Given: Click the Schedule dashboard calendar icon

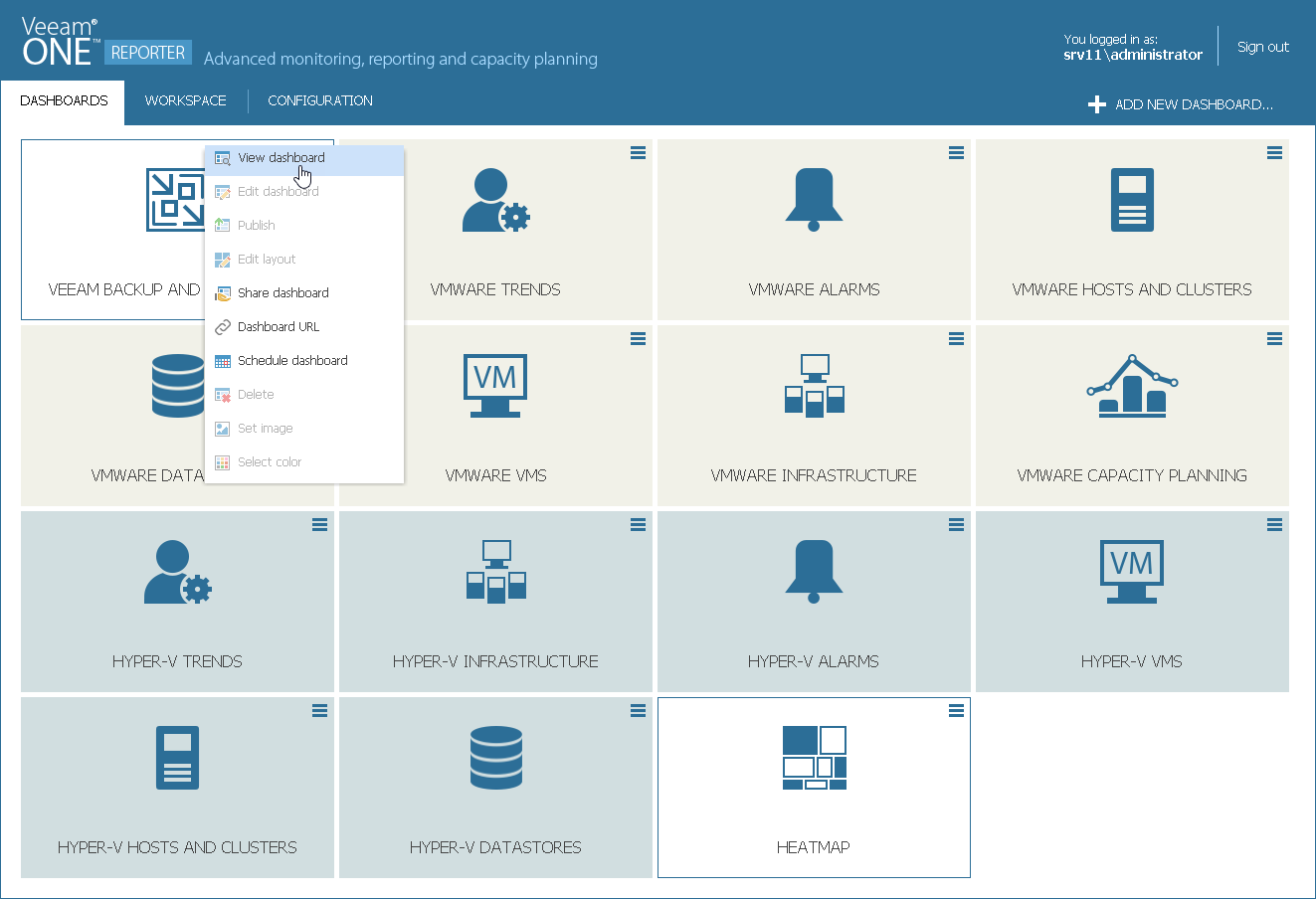Looking at the screenshot, I should (x=223, y=361).
